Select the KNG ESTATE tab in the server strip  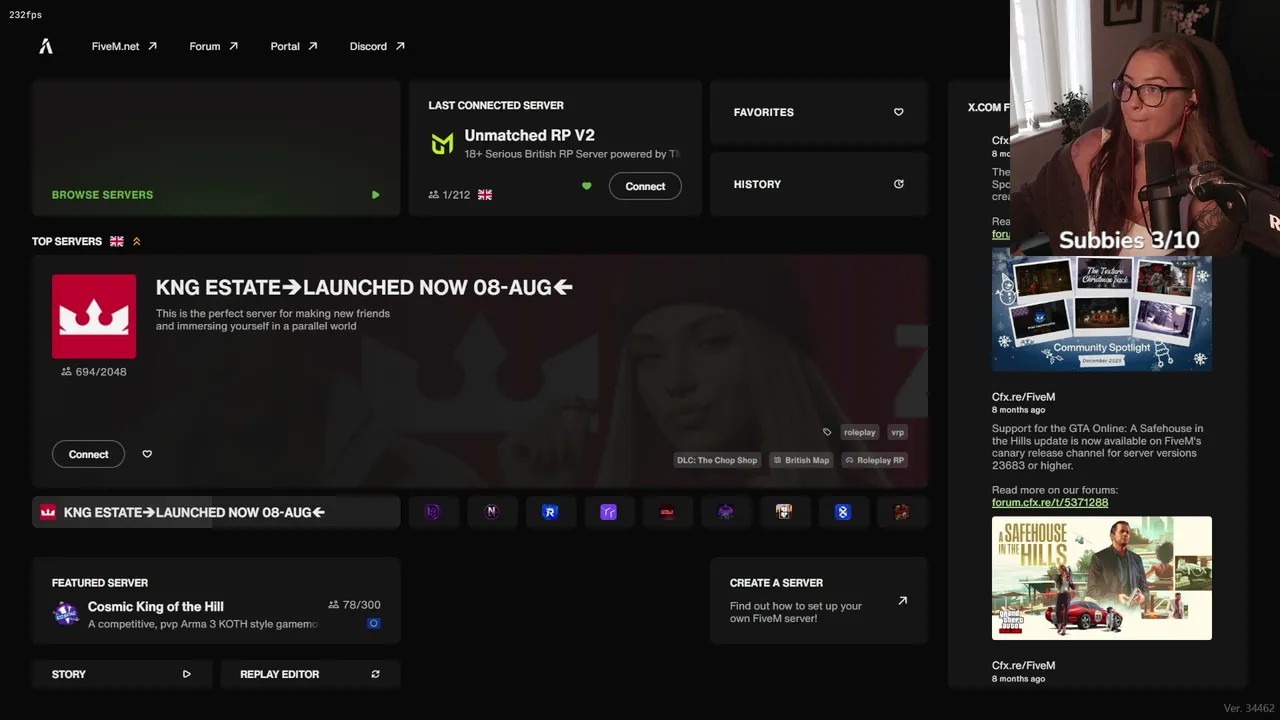coord(216,512)
